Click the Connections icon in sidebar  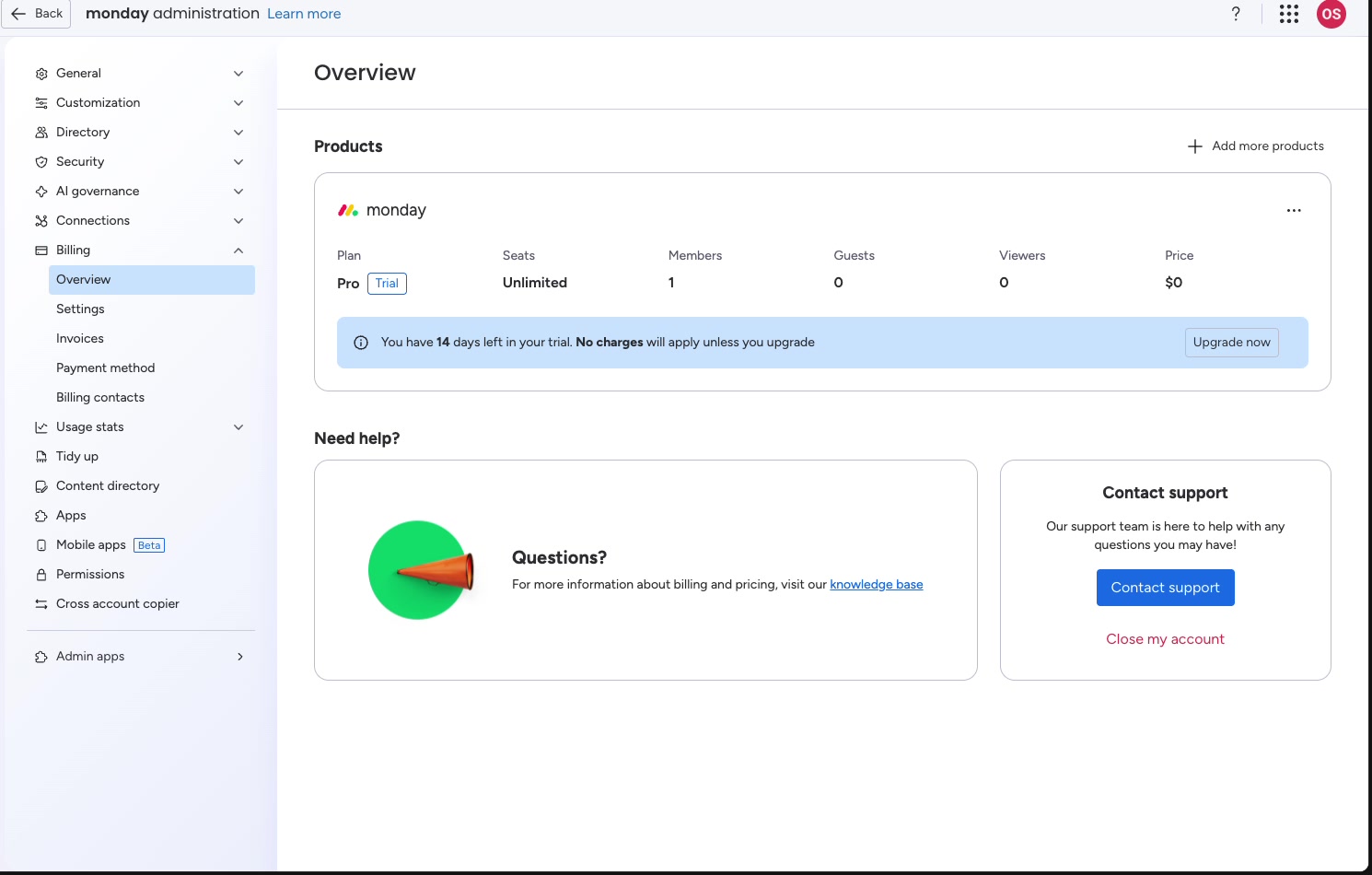41,221
